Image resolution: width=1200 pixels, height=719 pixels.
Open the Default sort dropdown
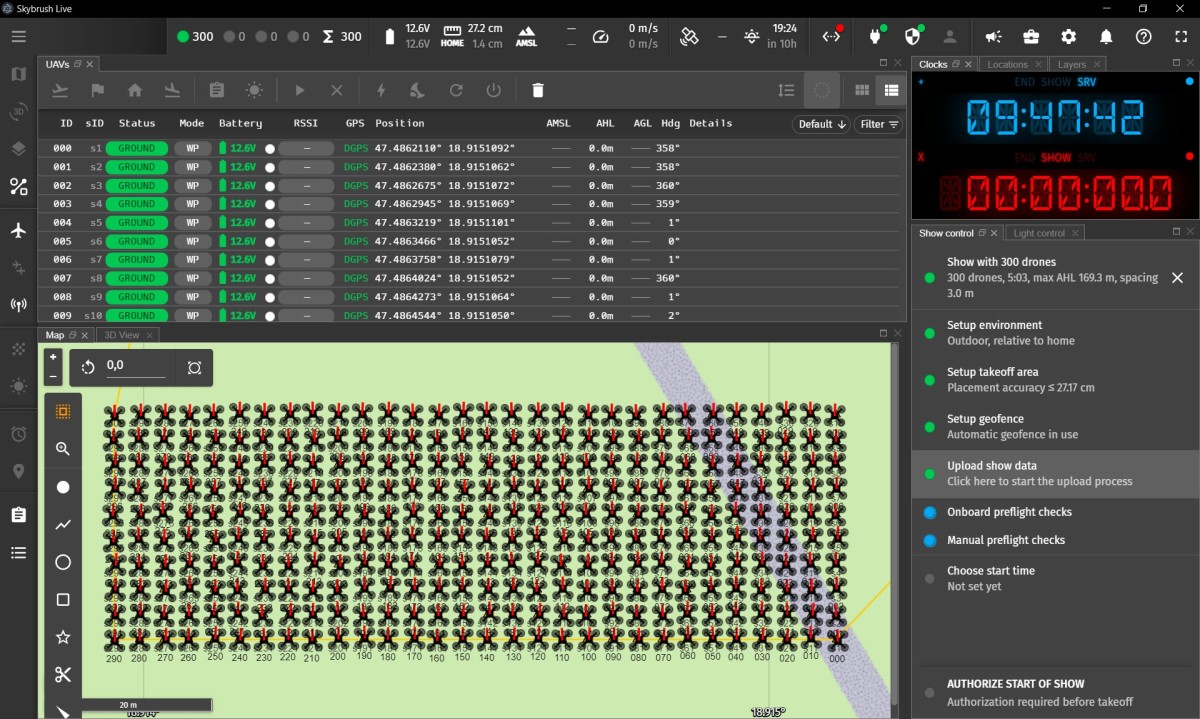pyautogui.click(x=822, y=124)
